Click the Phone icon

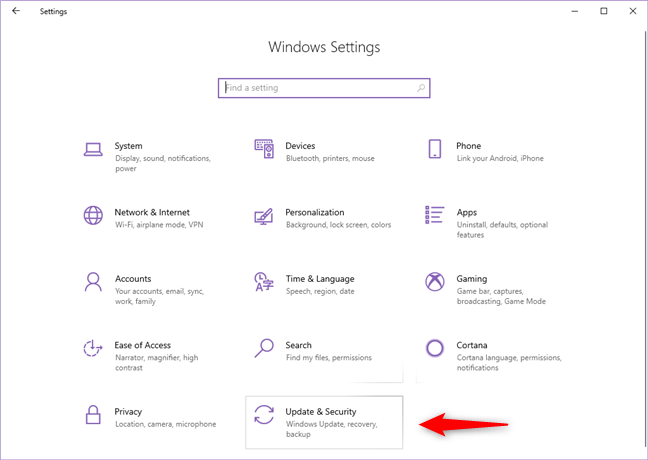[435, 149]
